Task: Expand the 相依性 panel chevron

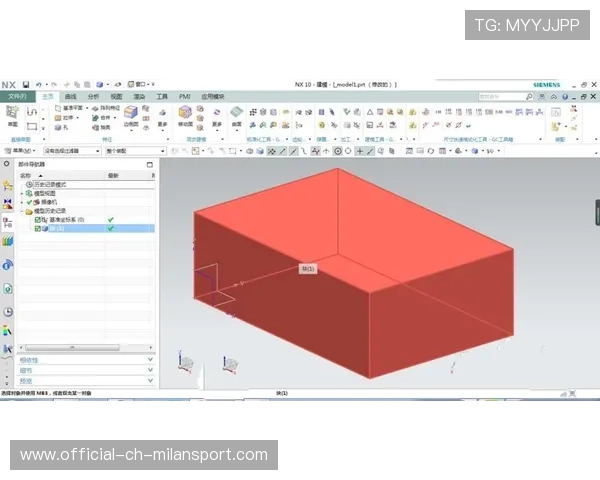Action: click(x=150, y=359)
